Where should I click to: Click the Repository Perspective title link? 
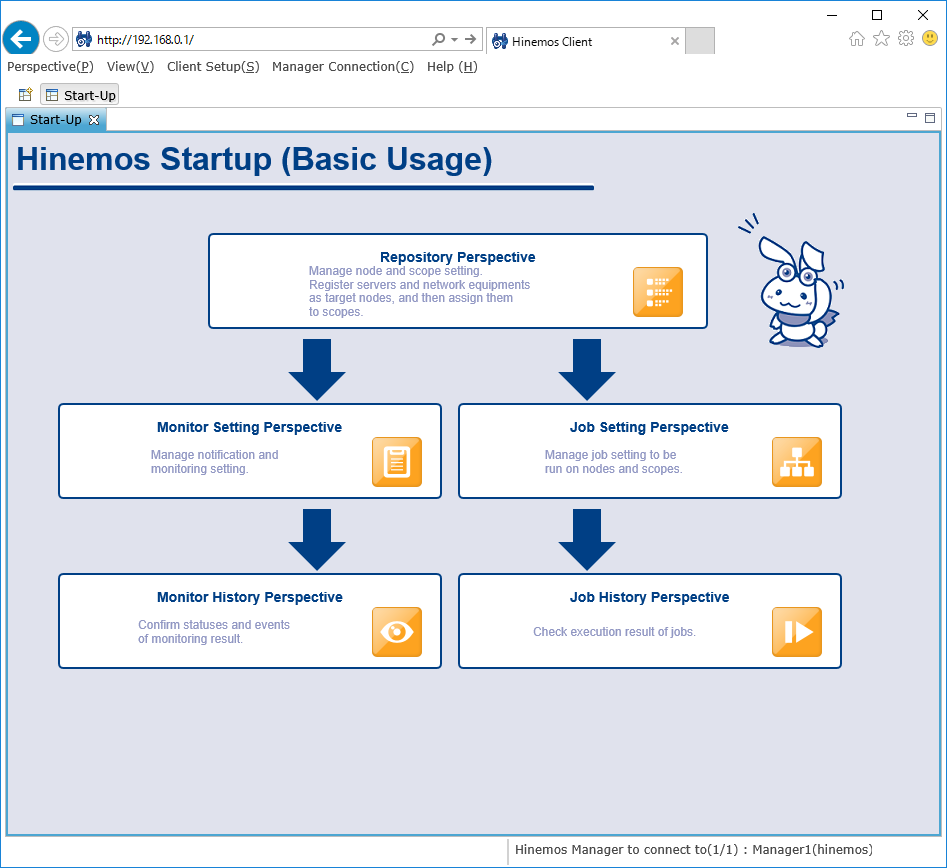click(457, 257)
